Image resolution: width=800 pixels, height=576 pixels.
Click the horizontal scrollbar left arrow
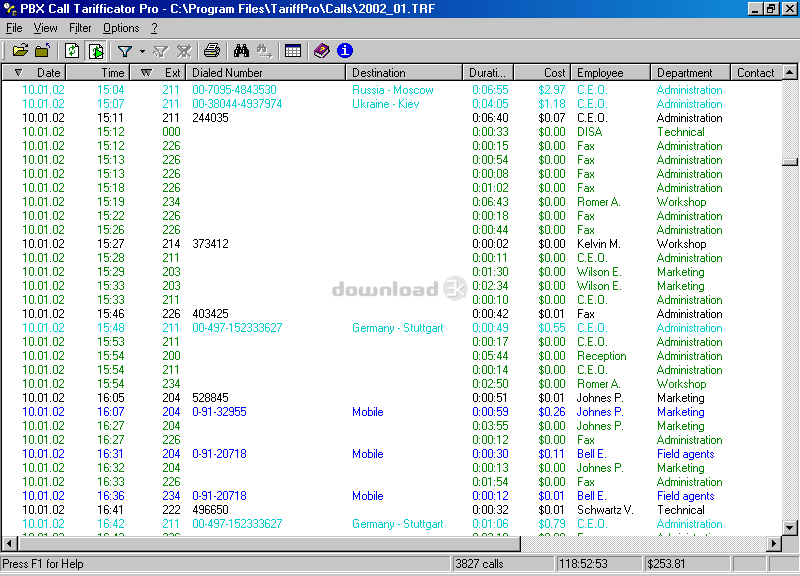pyautogui.click(x=10, y=544)
